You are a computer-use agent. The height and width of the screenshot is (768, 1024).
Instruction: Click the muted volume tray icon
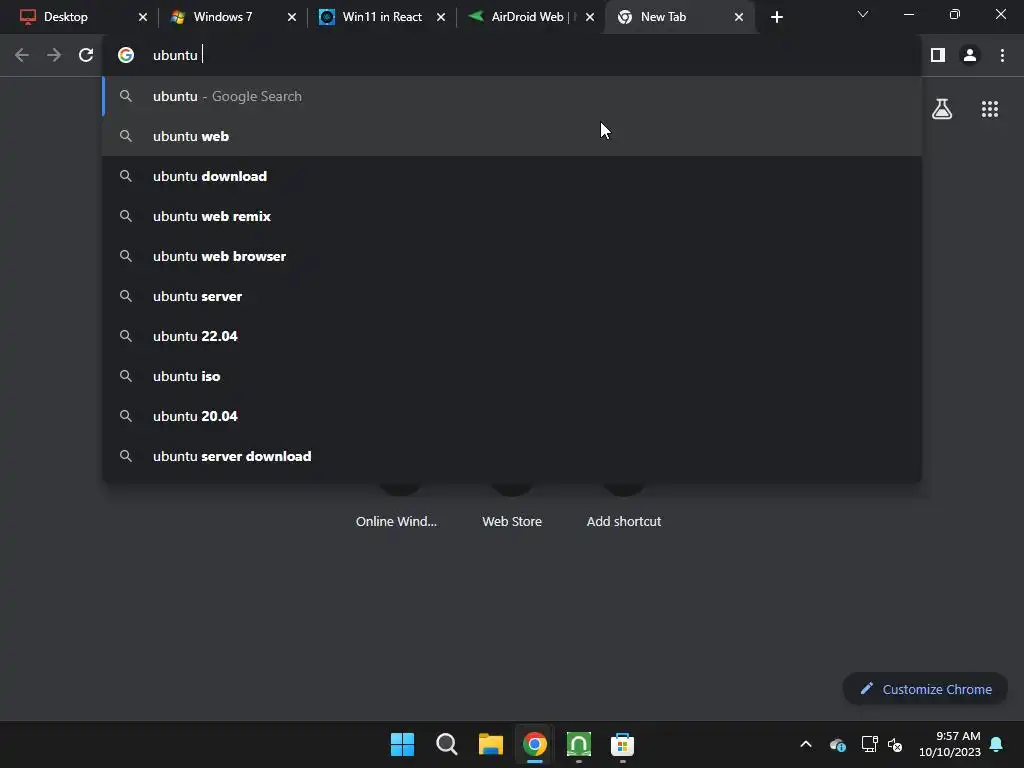[x=895, y=744]
